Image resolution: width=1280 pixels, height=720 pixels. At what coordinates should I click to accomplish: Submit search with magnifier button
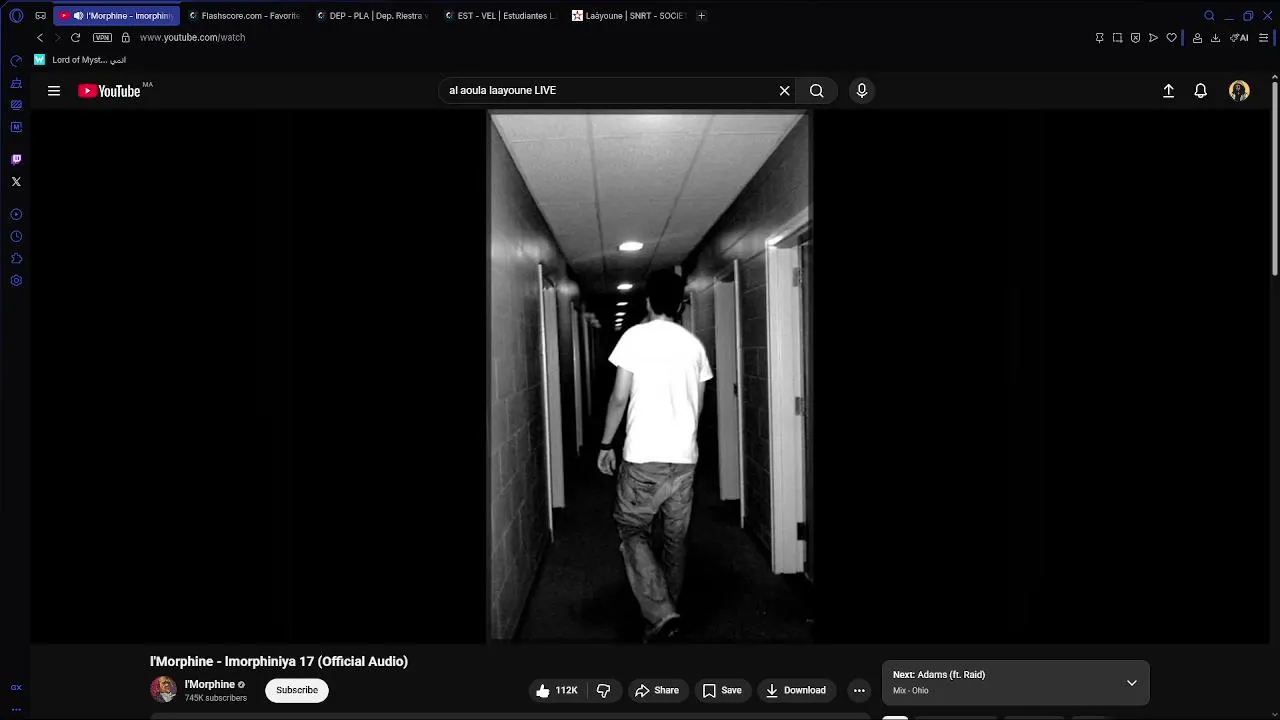click(817, 91)
